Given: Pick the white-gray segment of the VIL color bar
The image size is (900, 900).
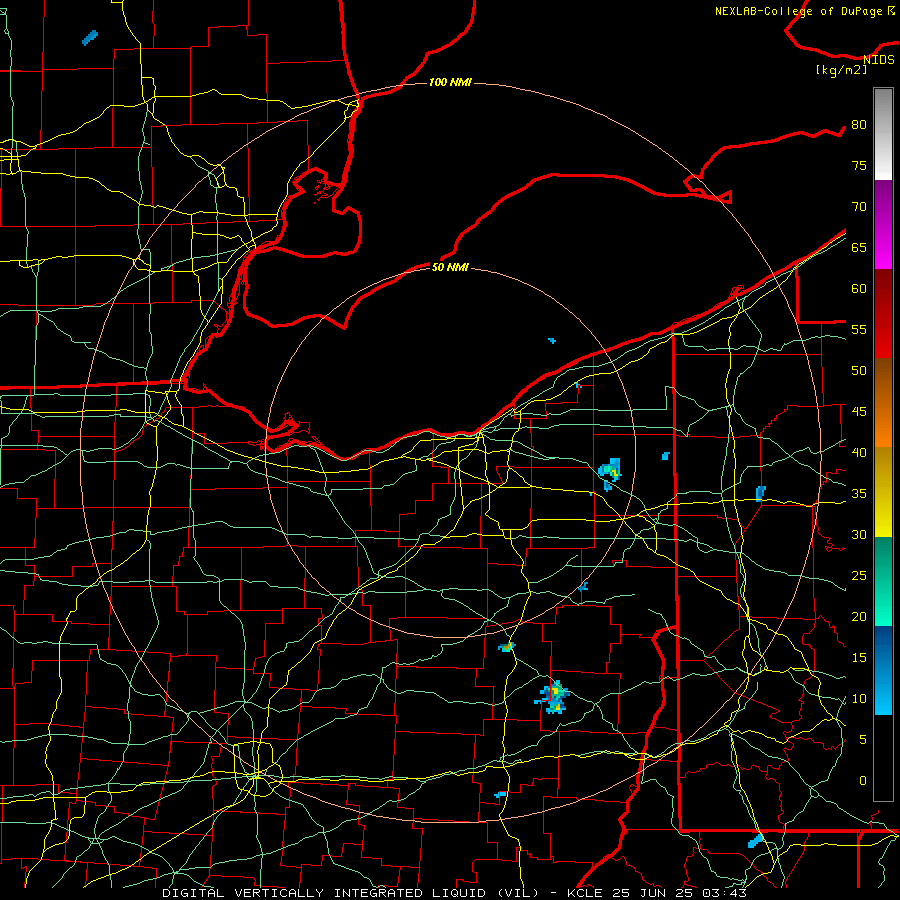Looking at the screenshot, I should (883, 134).
